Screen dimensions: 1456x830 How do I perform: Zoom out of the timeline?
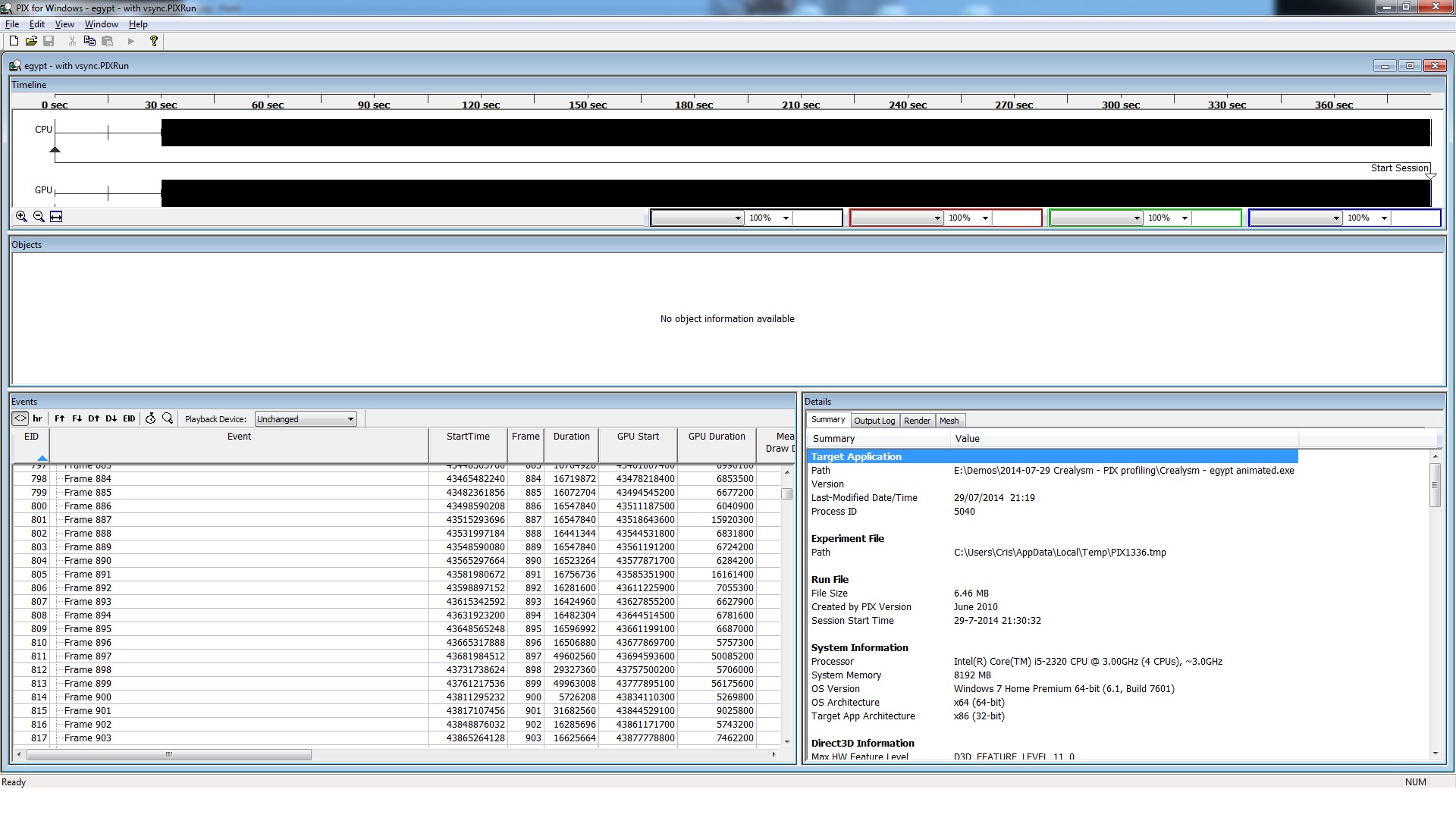pyautogui.click(x=39, y=217)
